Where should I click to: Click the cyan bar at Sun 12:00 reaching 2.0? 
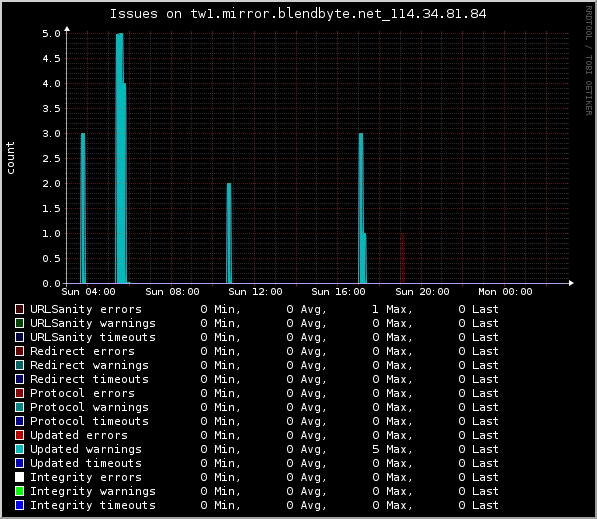pyautogui.click(x=229, y=233)
